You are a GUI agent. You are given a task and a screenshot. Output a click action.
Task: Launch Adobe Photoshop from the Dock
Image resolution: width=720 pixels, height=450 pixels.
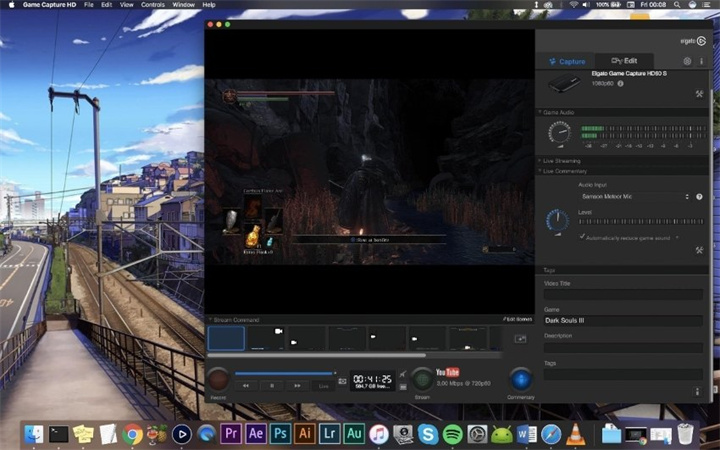click(x=280, y=433)
